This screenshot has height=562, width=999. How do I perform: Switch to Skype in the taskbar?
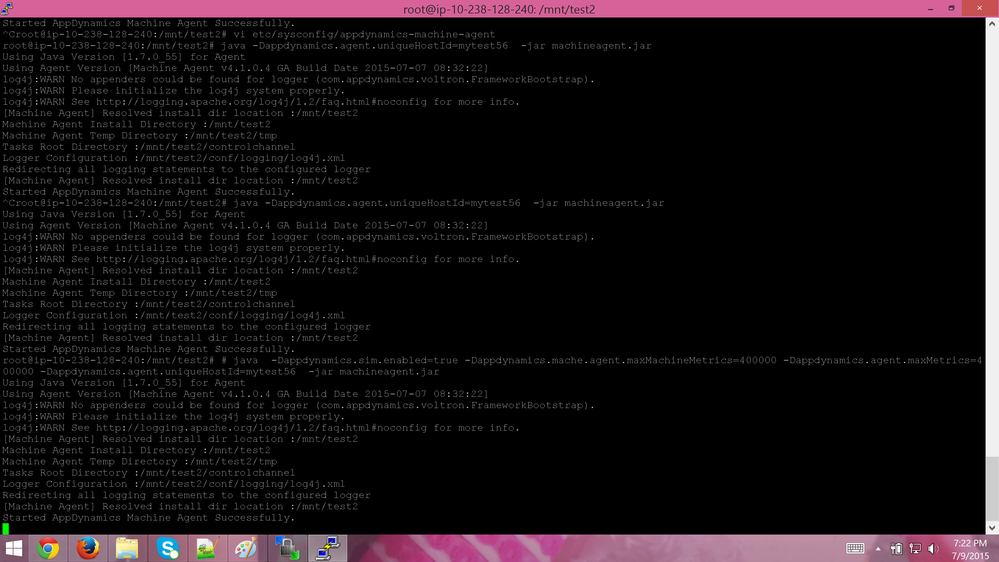tap(167, 548)
